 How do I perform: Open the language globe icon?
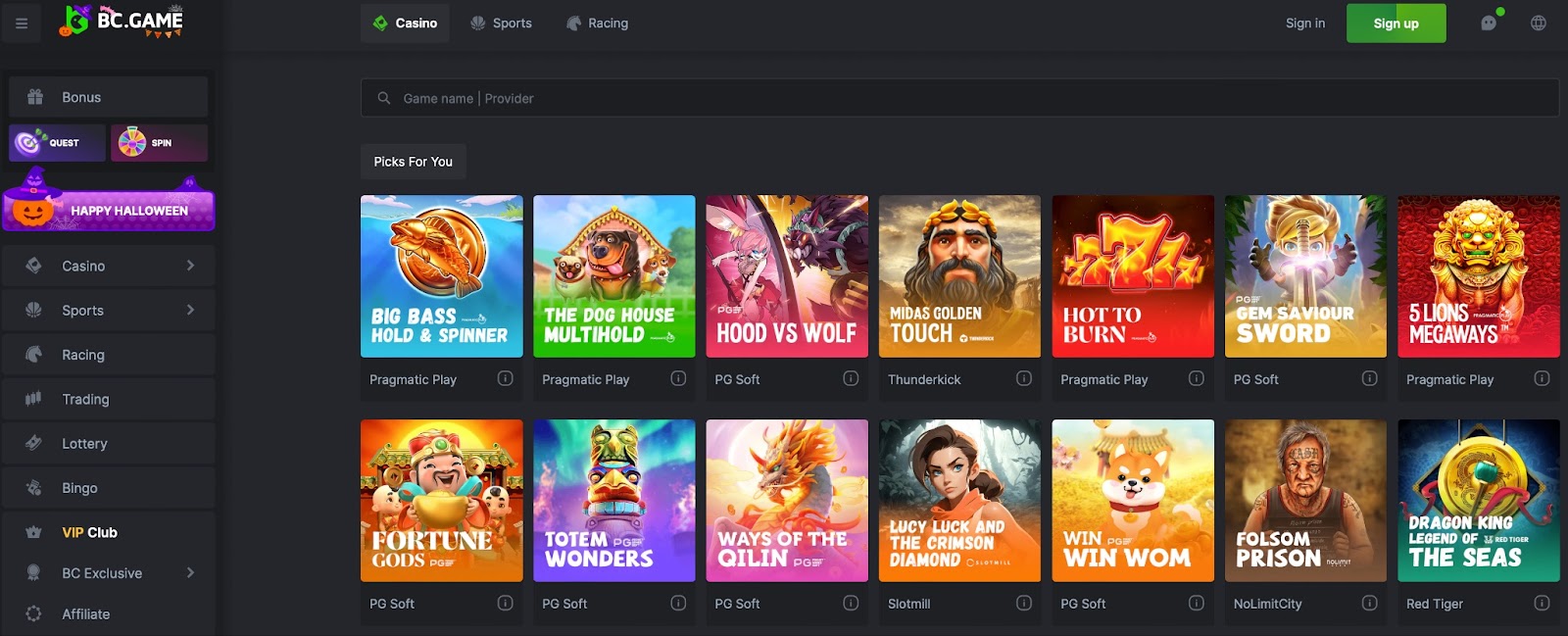coord(1539,24)
